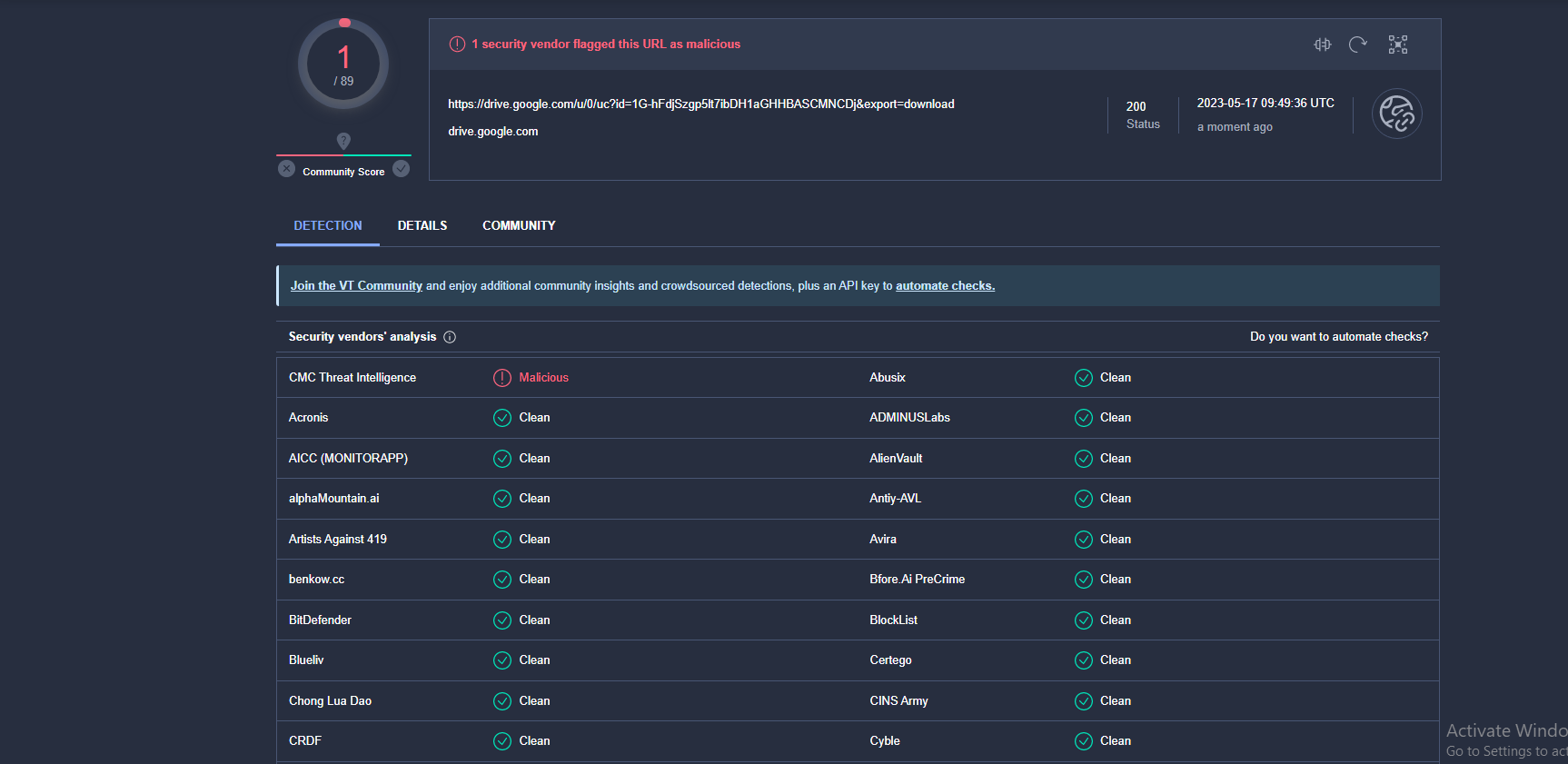Click the Community Score label
The image size is (1568, 764).
(343, 172)
